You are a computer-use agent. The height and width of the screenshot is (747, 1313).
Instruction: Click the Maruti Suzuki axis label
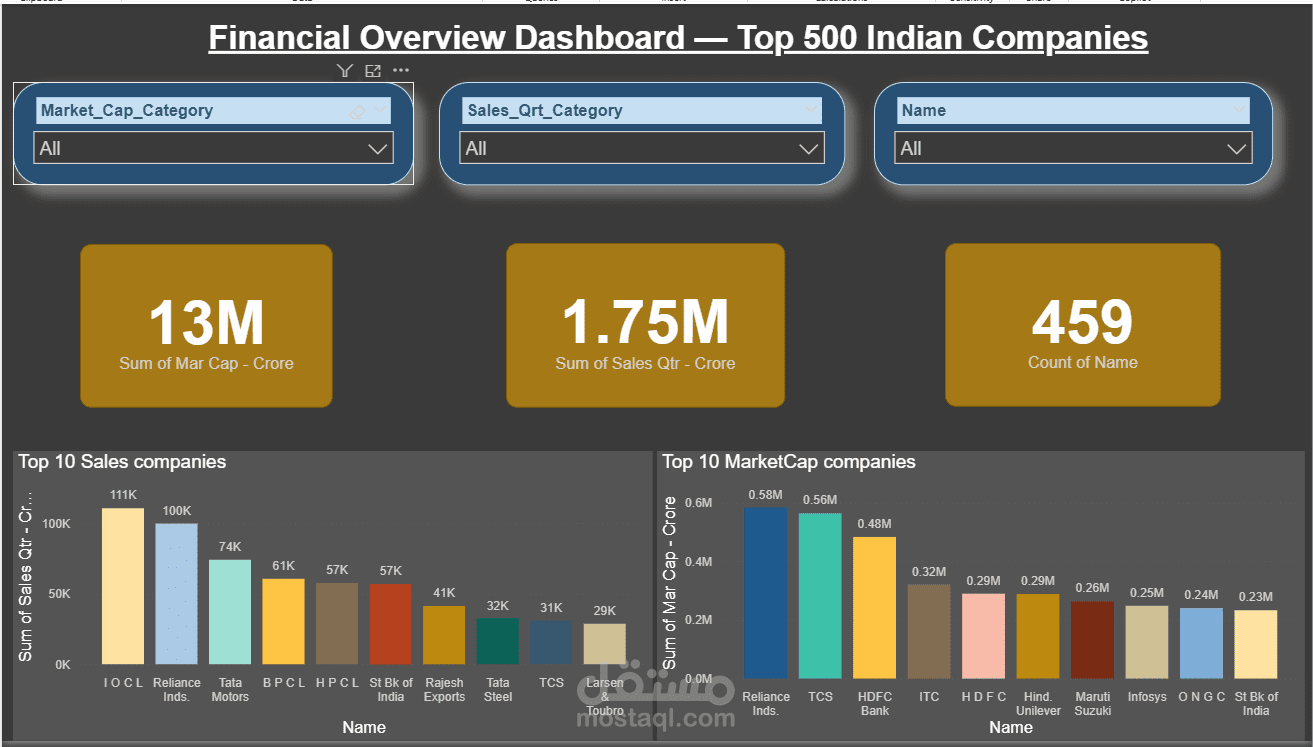click(x=1092, y=704)
